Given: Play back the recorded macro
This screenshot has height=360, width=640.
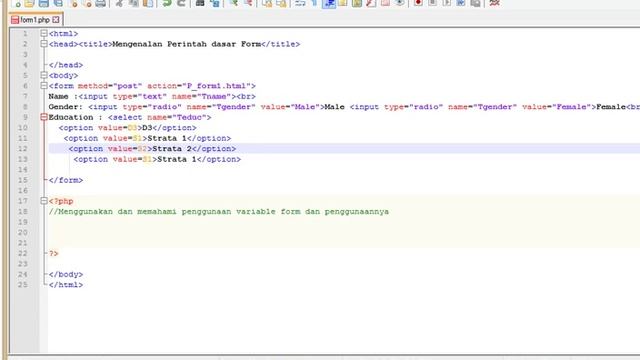Looking at the screenshot, I should [x=447, y=3].
